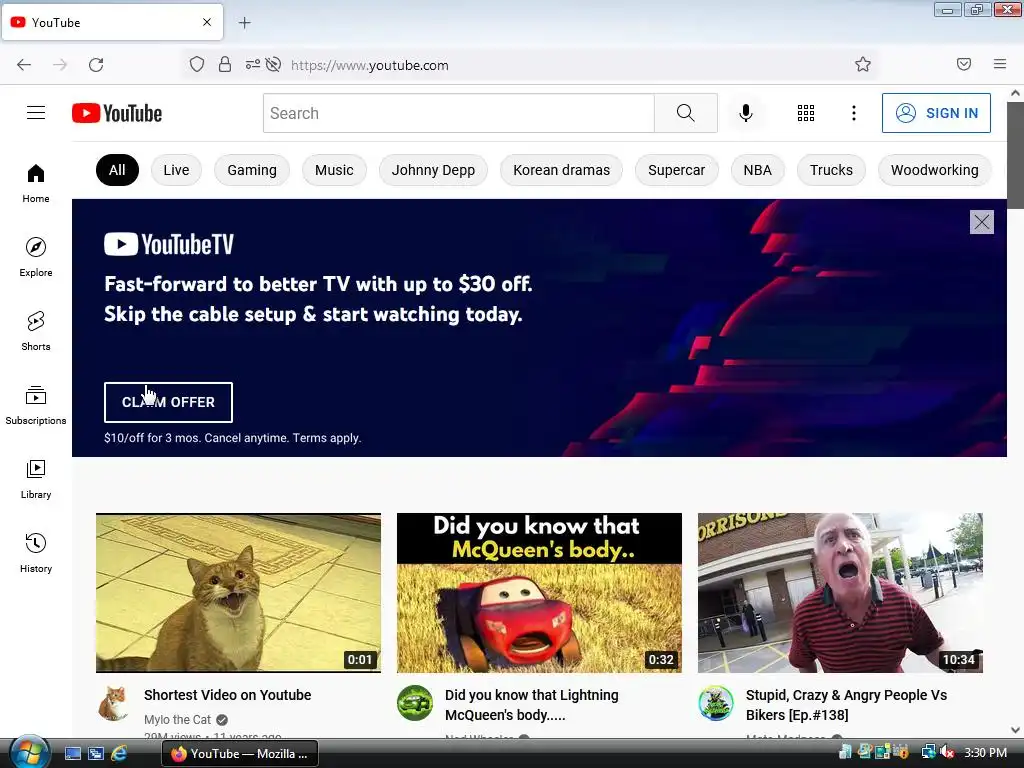
Task: Click the site security padlock icon
Action: click(x=225, y=65)
